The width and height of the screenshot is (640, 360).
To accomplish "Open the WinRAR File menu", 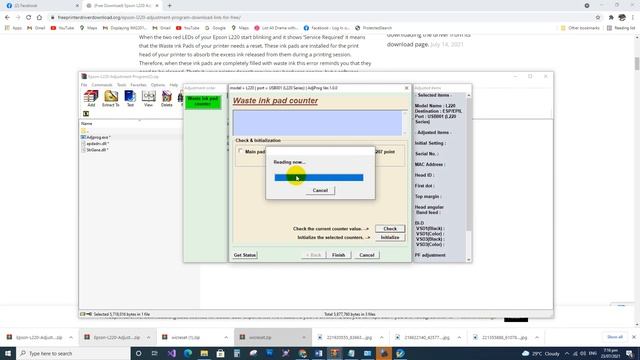I will (x=84, y=85).
